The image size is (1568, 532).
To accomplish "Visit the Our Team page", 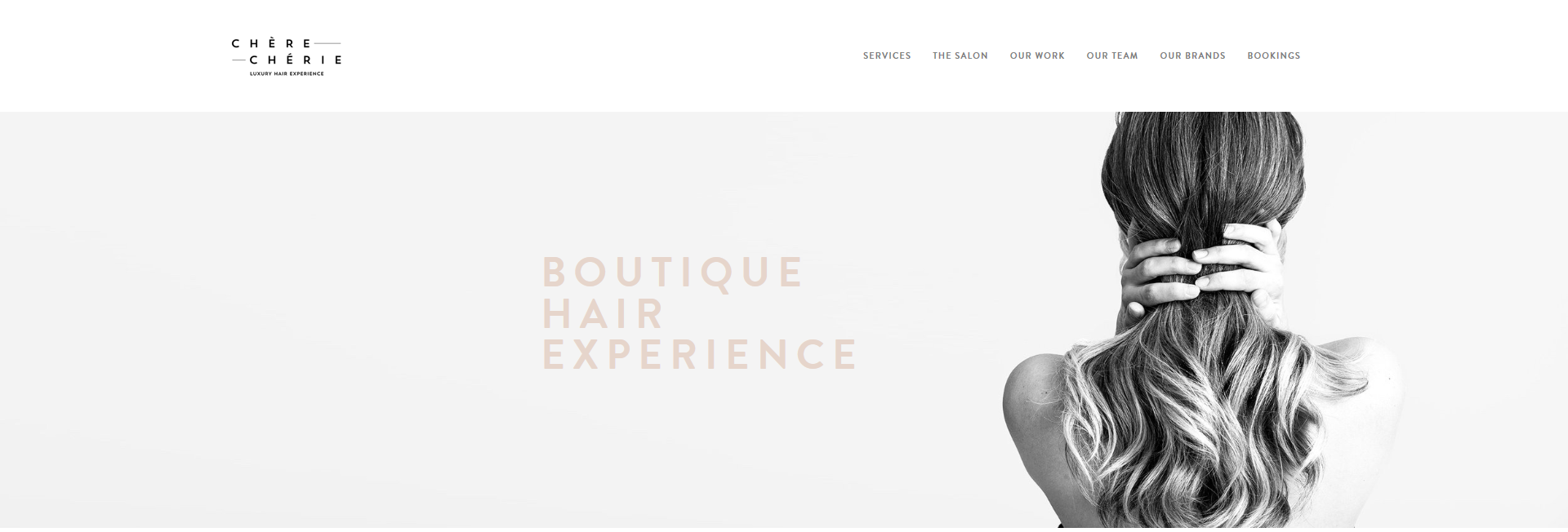I will 1112,55.
